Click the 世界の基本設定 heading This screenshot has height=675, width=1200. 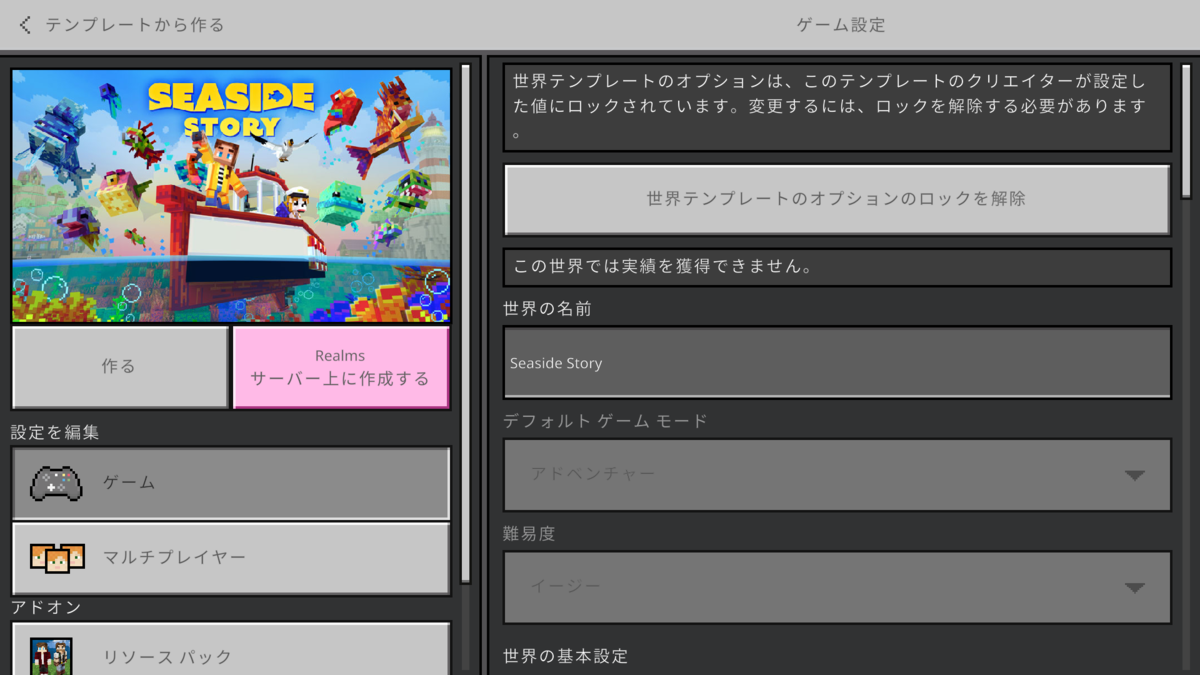tap(565, 656)
